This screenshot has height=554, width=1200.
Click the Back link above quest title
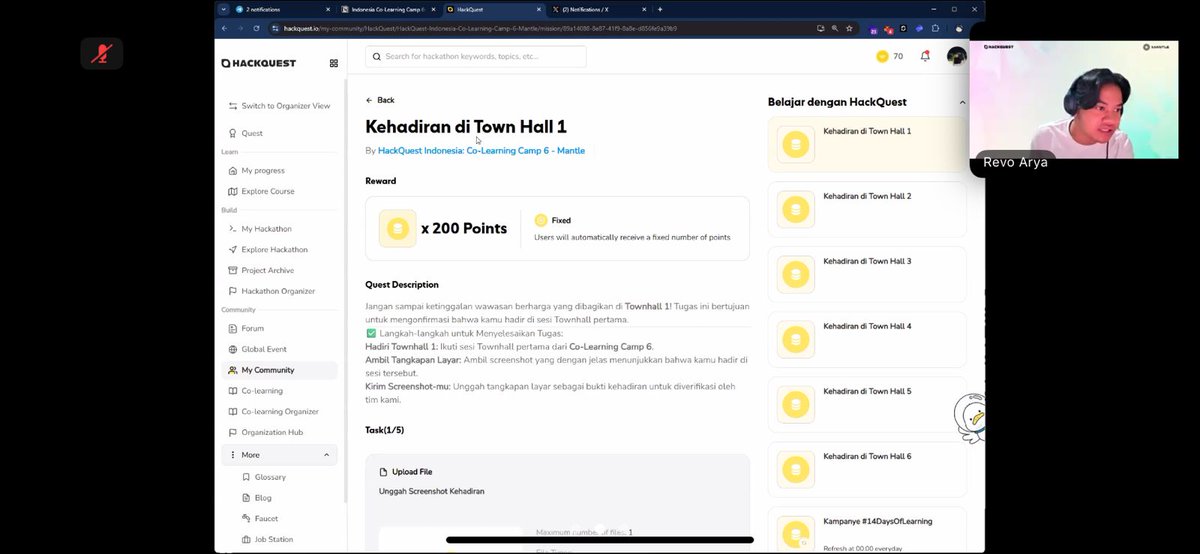pos(380,100)
